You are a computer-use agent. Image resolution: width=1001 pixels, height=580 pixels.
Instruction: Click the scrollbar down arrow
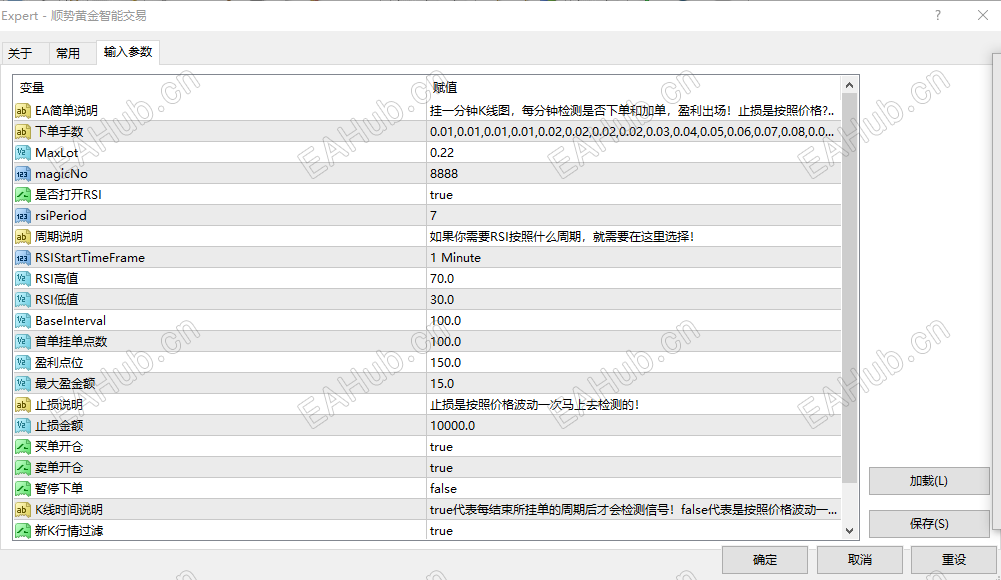click(x=849, y=530)
